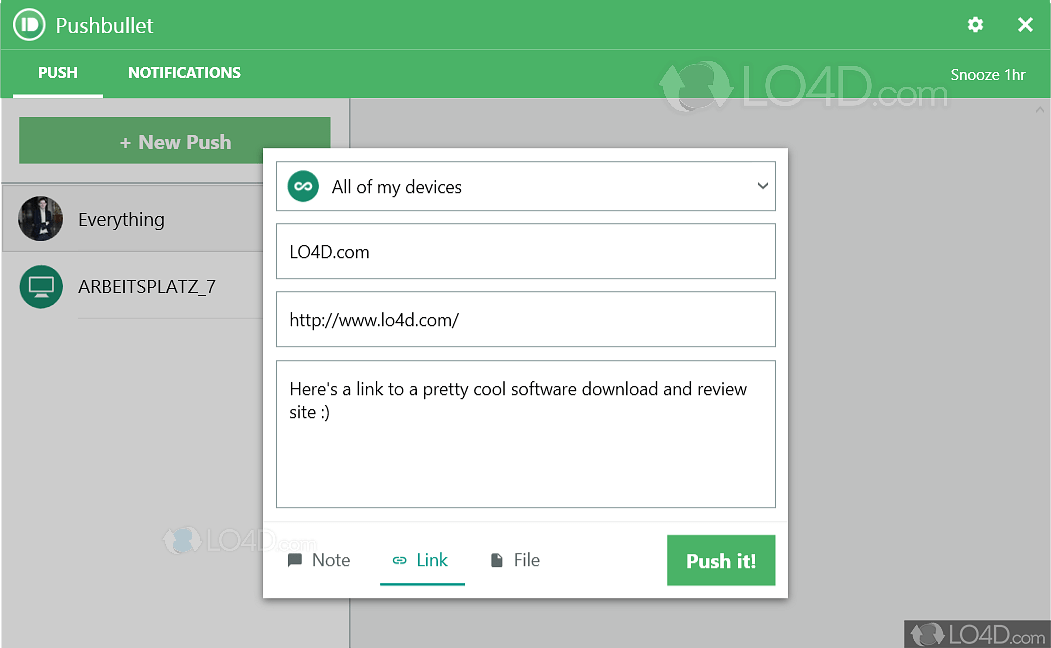Click the Pushbullet logo icon
The width and height of the screenshot is (1051, 648).
[x=29, y=25]
